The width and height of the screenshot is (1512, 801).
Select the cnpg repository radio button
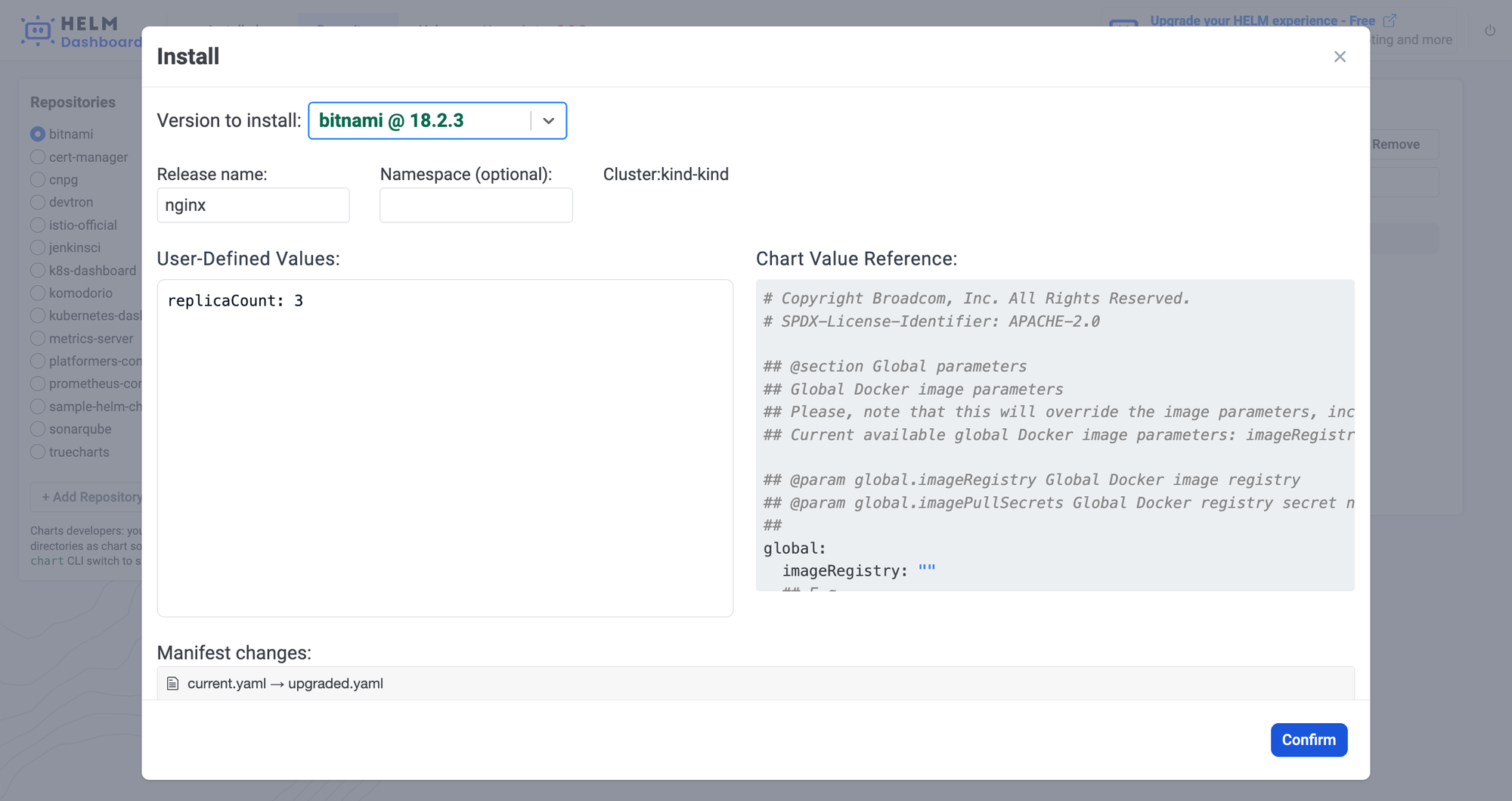tap(38, 179)
